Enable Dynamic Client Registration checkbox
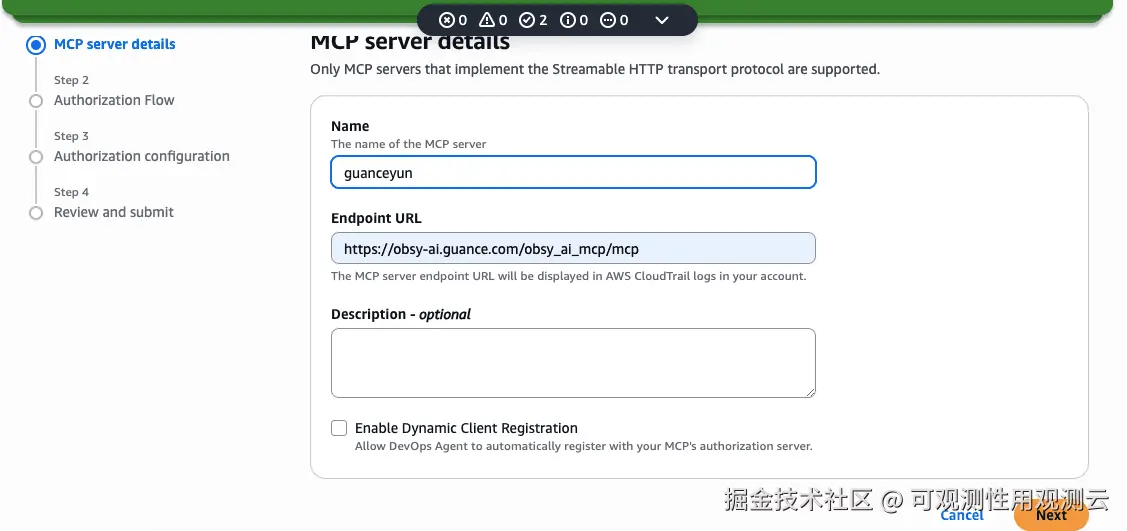This screenshot has width=1127, height=531. coord(339,428)
